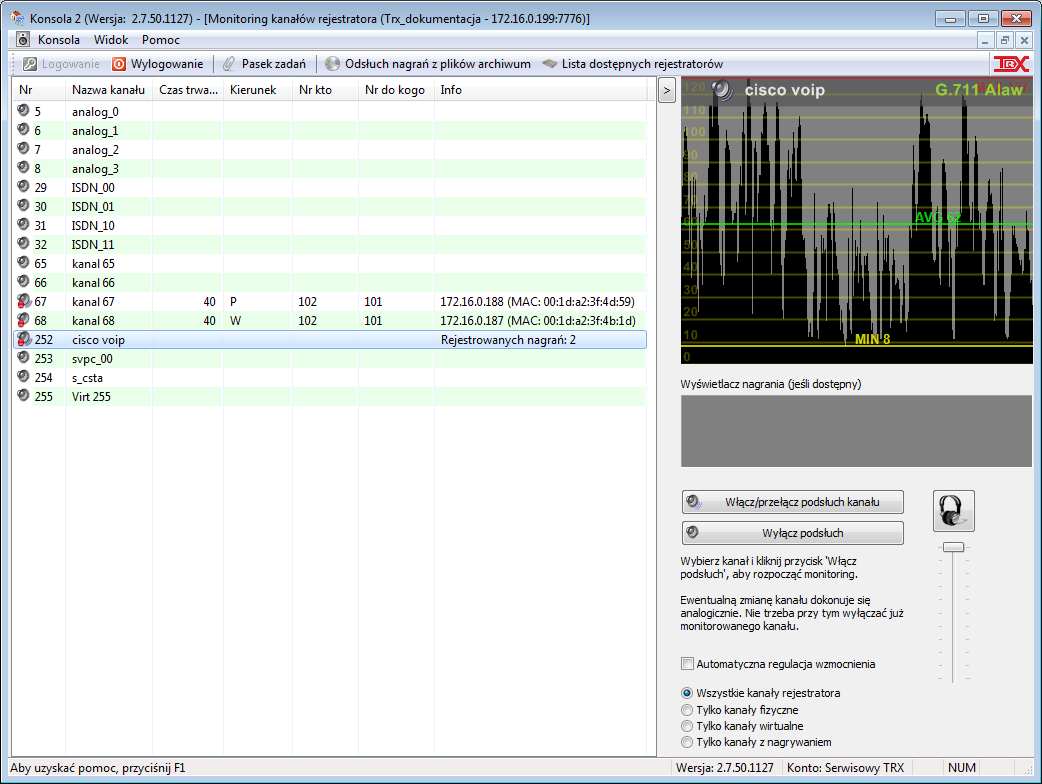This screenshot has width=1042, height=784.
Task: Click the speaker icon in the level graph header
Action: pyautogui.click(x=722, y=90)
